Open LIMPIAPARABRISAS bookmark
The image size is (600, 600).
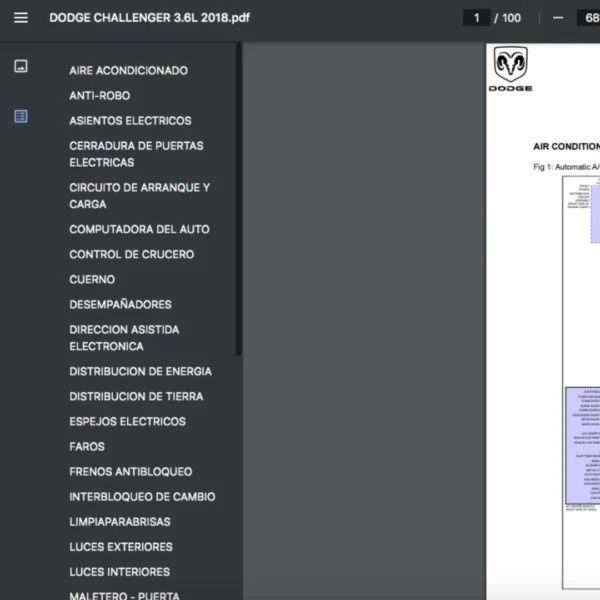[120, 522]
